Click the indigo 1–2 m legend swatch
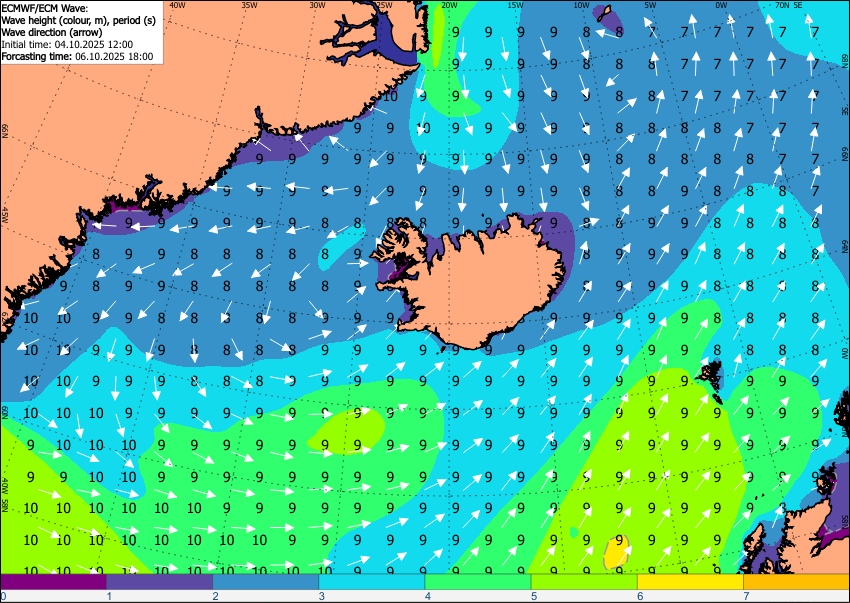Screen dimensions: 850x603 click(159, 582)
